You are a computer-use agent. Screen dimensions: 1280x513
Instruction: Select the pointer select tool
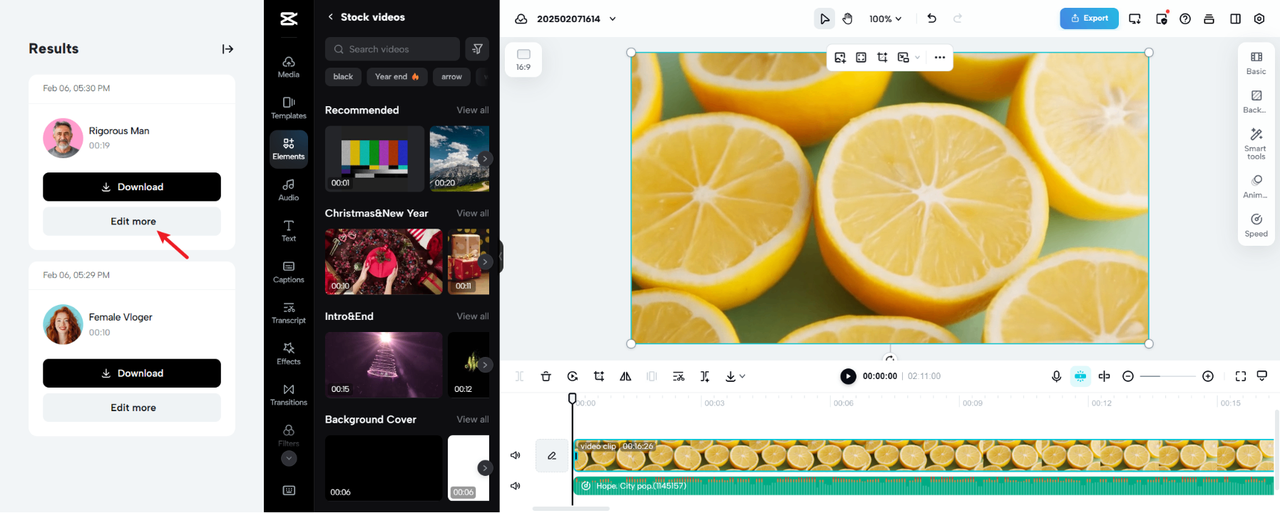[x=824, y=18]
